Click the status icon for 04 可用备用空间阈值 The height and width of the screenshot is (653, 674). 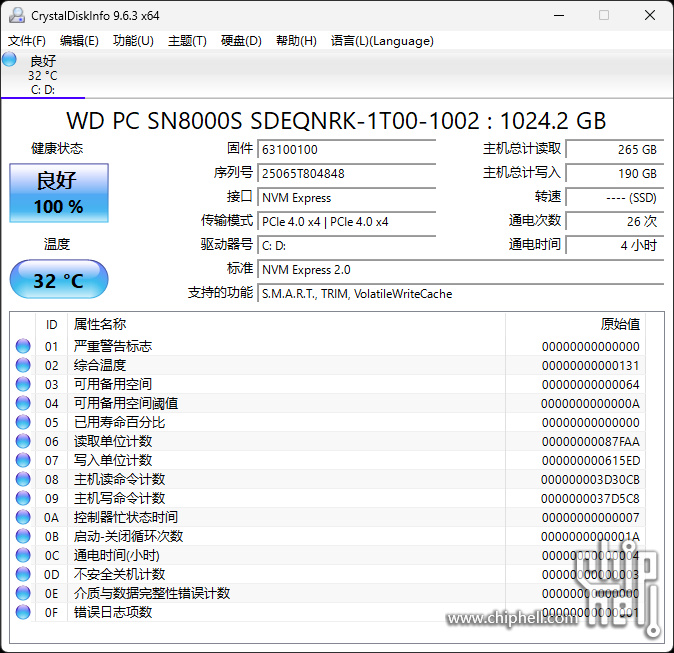23,403
